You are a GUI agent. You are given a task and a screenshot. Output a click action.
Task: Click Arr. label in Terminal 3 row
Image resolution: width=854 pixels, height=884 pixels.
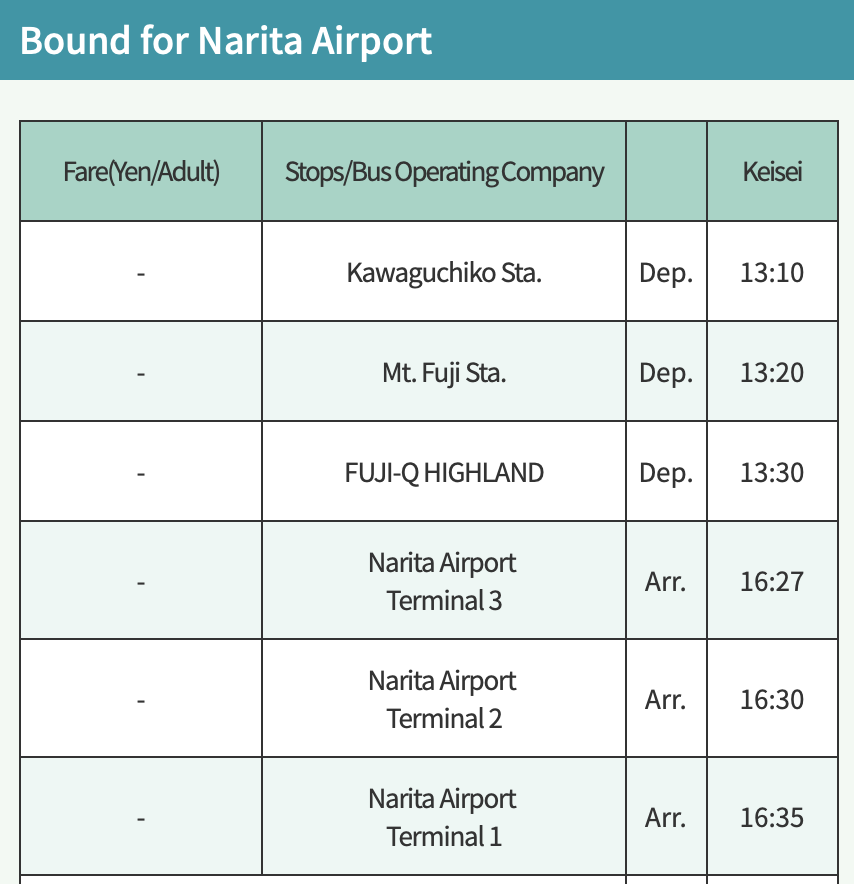666,581
